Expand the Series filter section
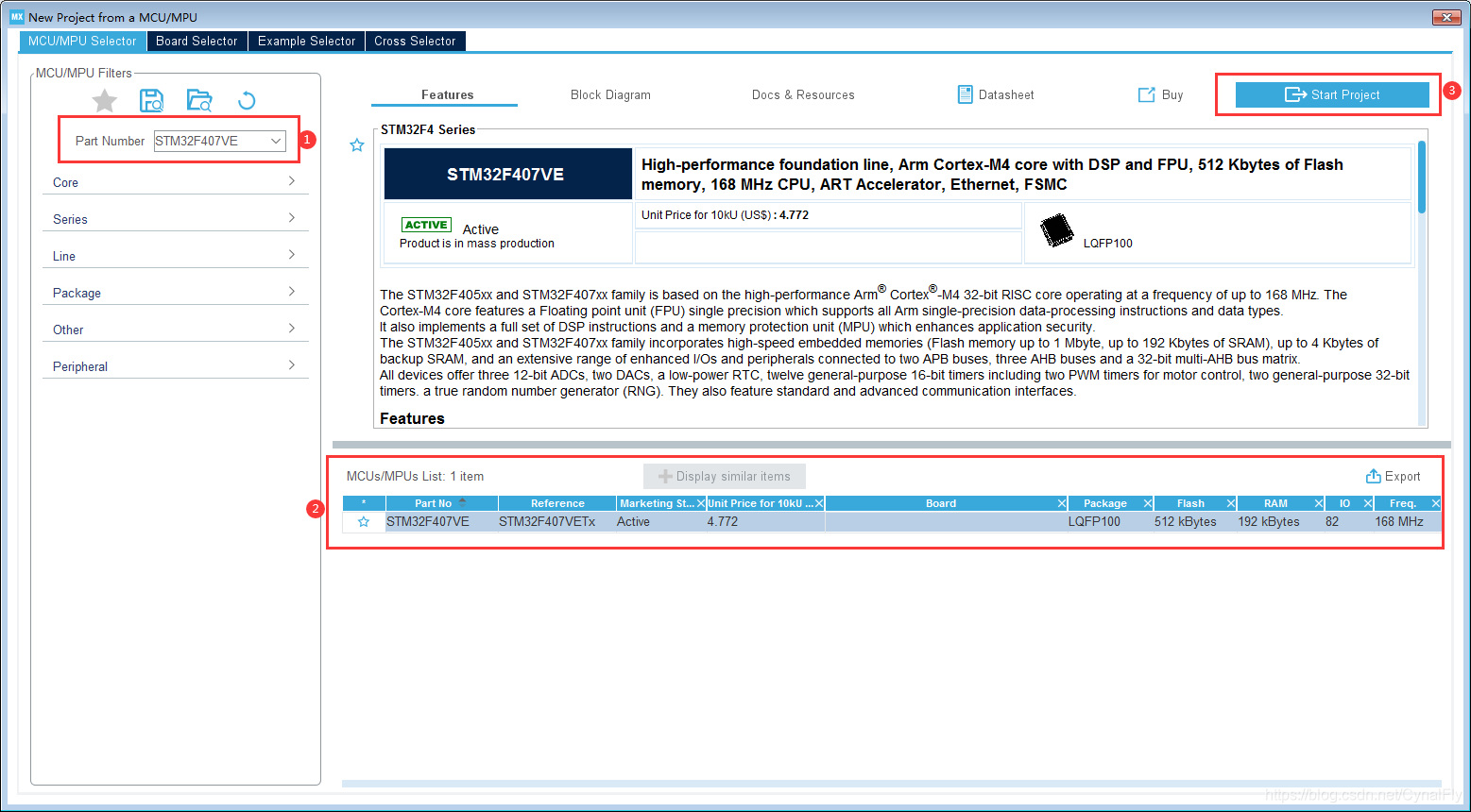The width and height of the screenshot is (1471, 812). (175, 218)
